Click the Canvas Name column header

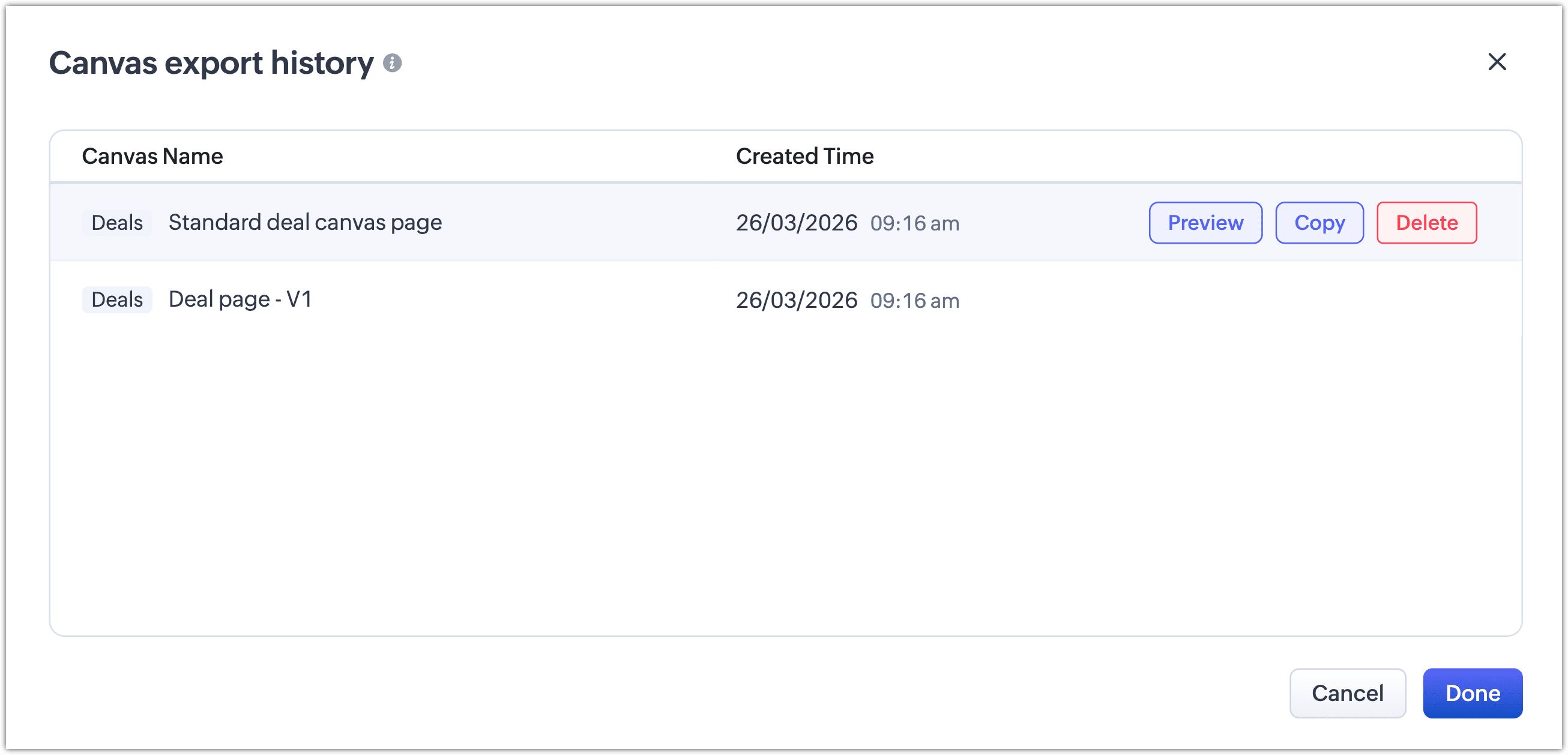click(x=152, y=157)
